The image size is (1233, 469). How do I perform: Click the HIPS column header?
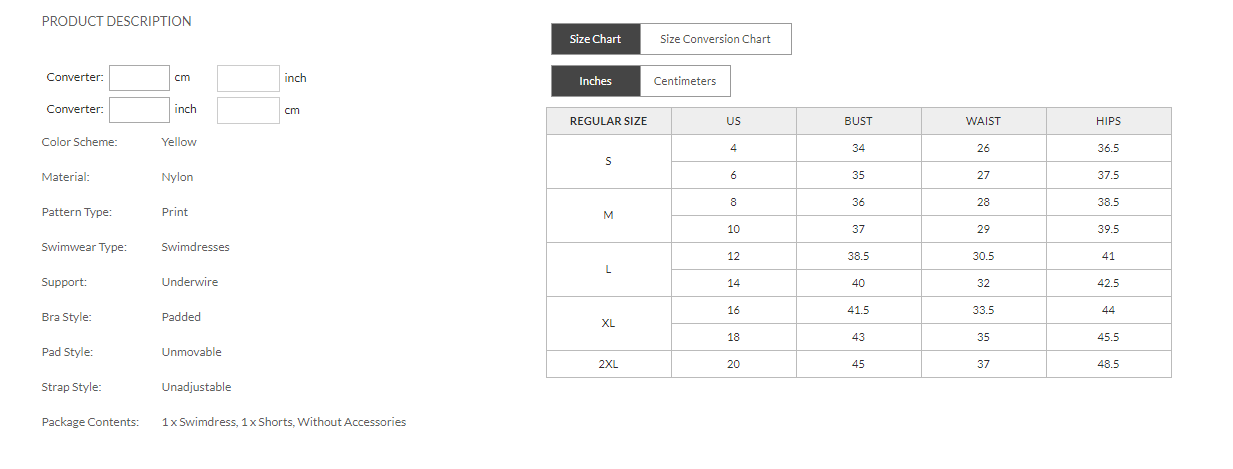[1108, 121]
